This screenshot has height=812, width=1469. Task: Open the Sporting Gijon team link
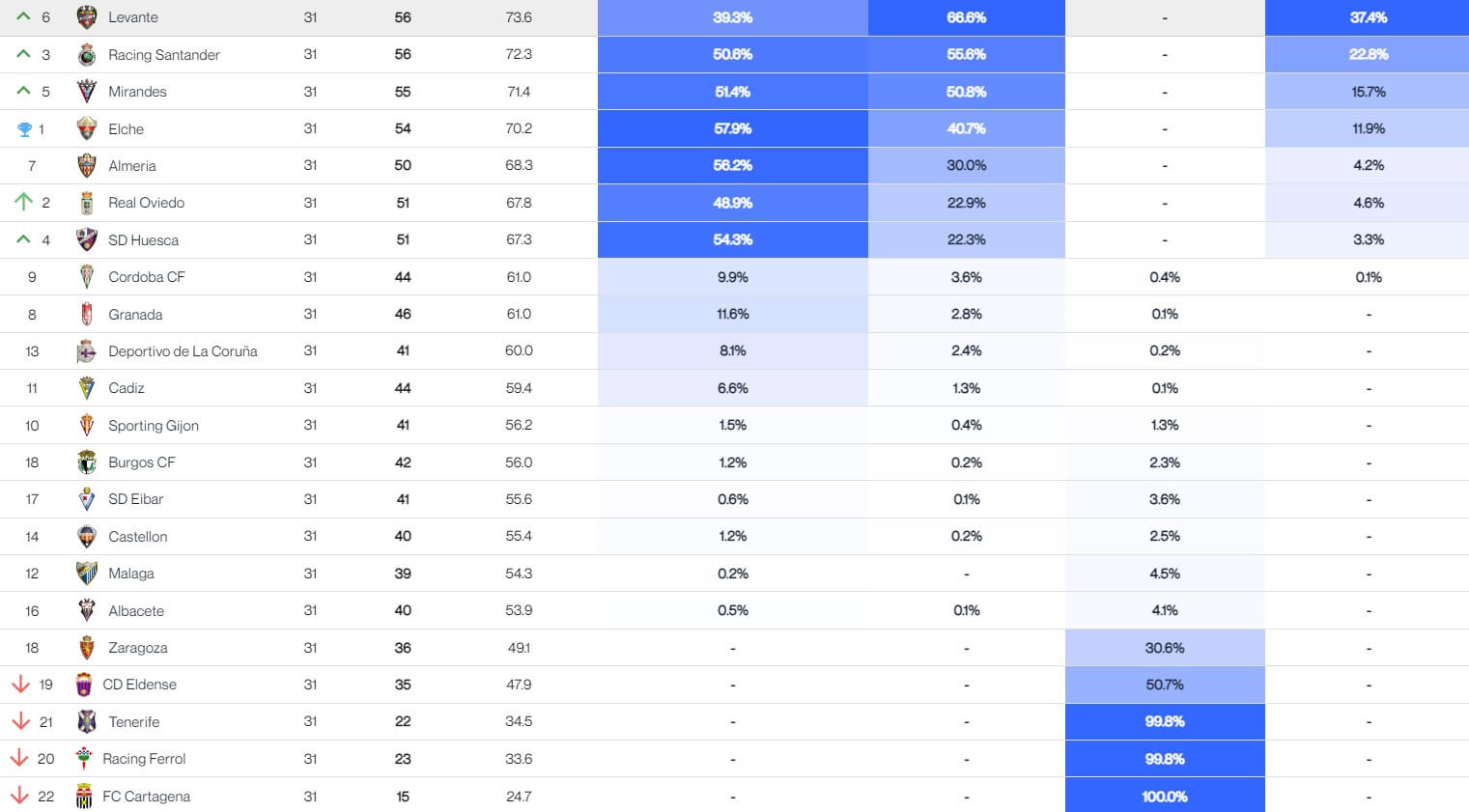click(154, 426)
